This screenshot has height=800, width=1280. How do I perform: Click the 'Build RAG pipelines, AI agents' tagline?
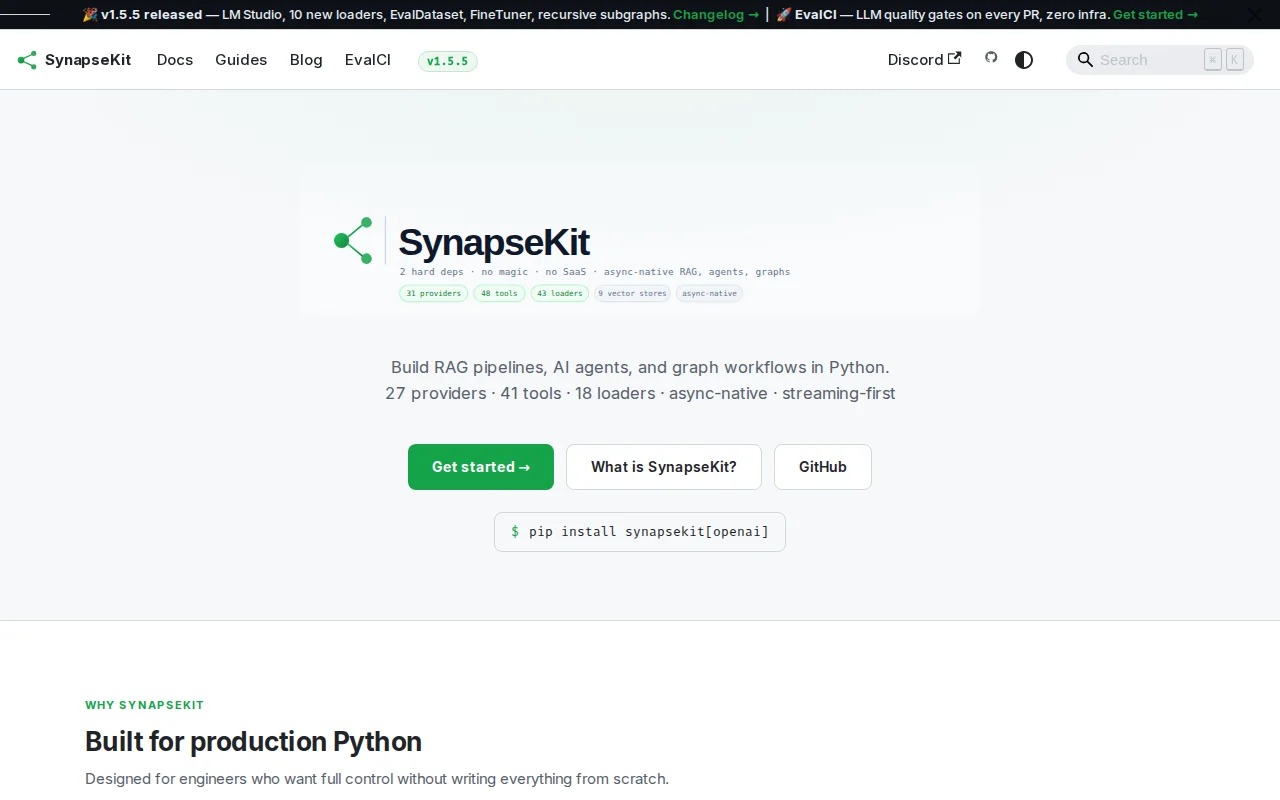pyautogui.click(x=640, y=367)
